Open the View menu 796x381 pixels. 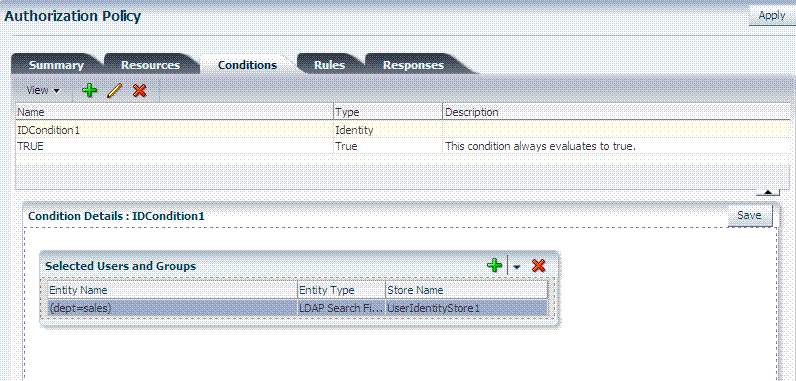[x=43, y=91]
